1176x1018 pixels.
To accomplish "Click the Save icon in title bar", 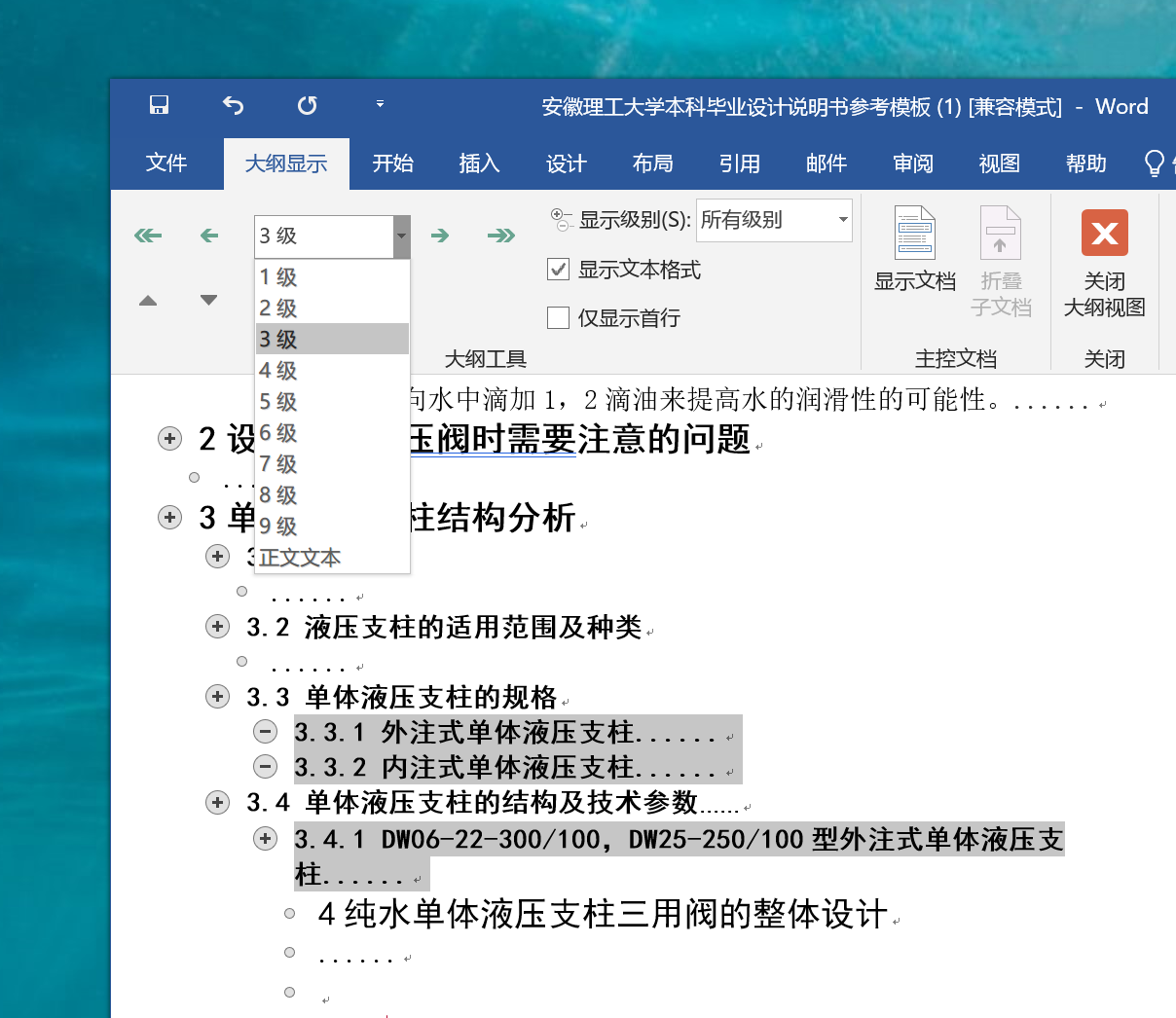I will [x=160, y=105].
